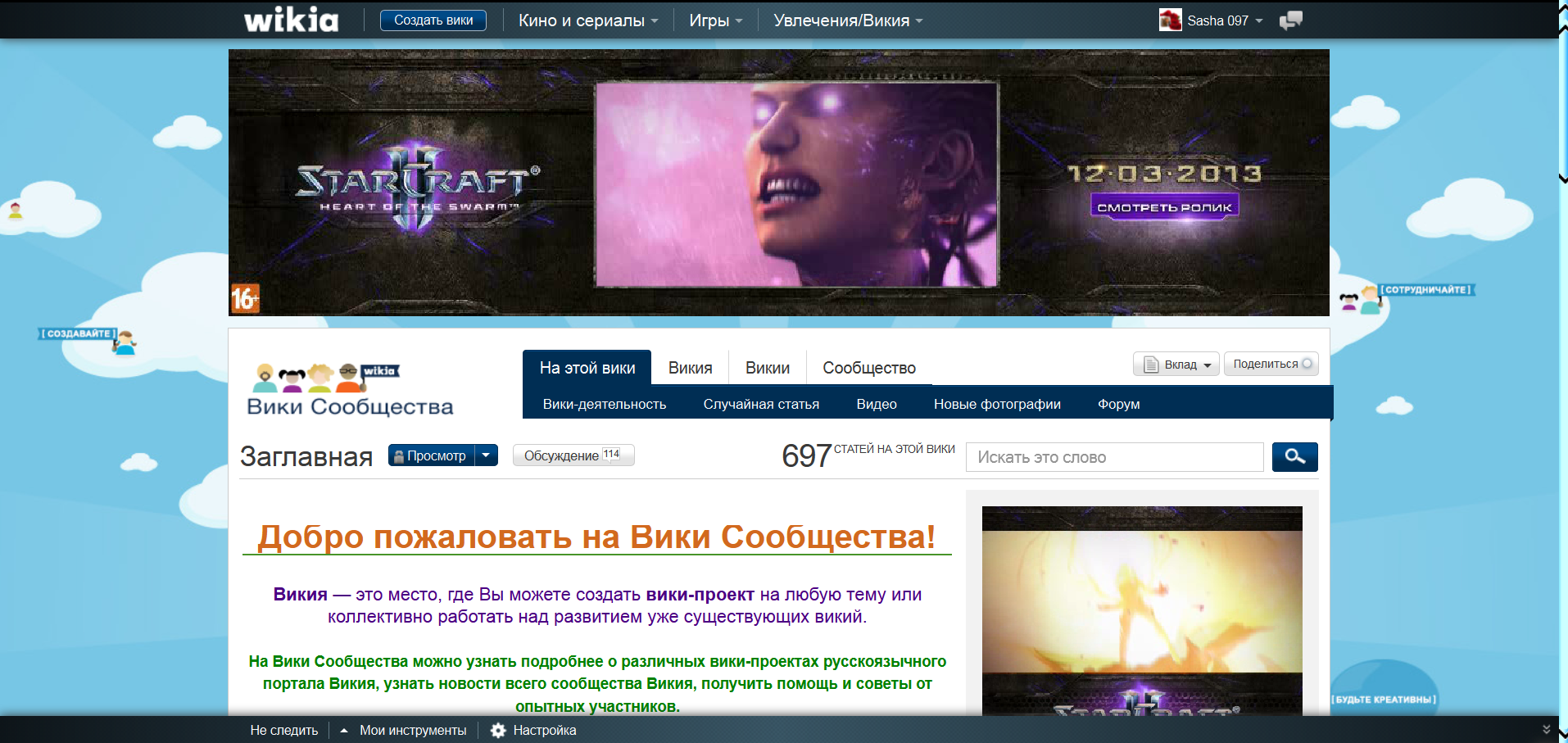The height and width of the screenshot is (743, 1568).
Task: Click the Обсуждение 114 button
Action: [573, 455]
